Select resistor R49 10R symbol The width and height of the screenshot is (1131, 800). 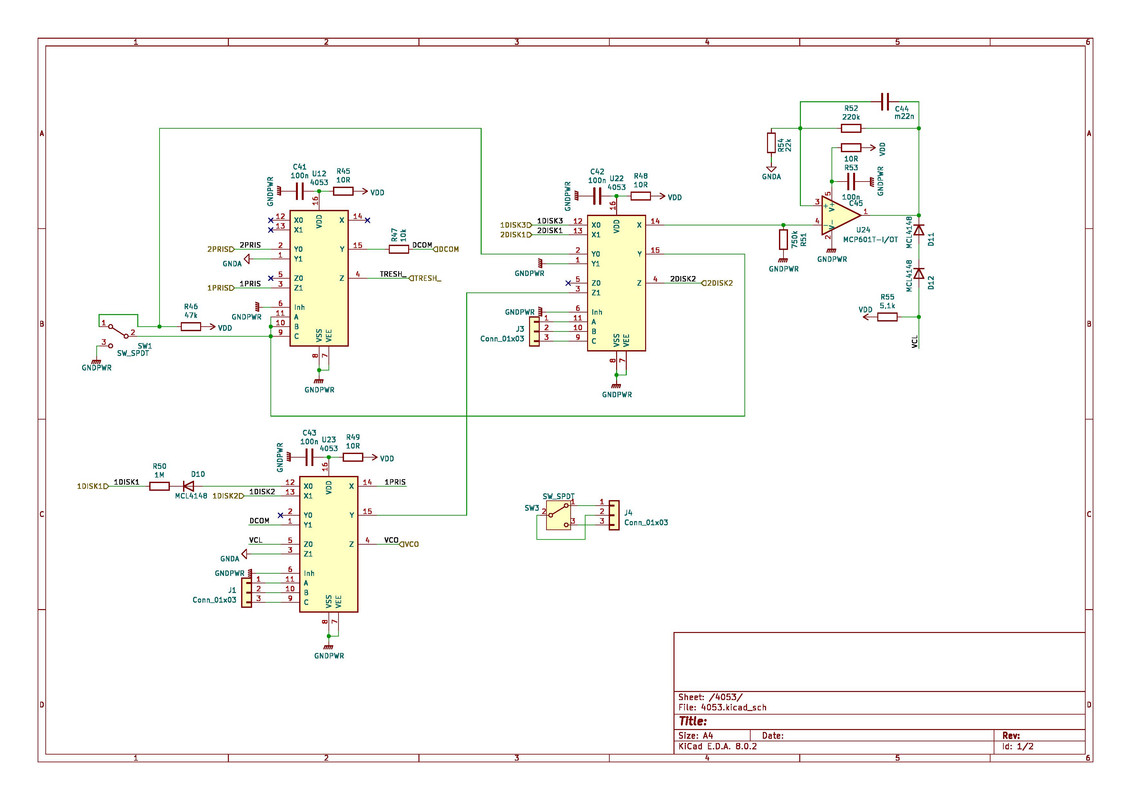click(x=353, y=457)
